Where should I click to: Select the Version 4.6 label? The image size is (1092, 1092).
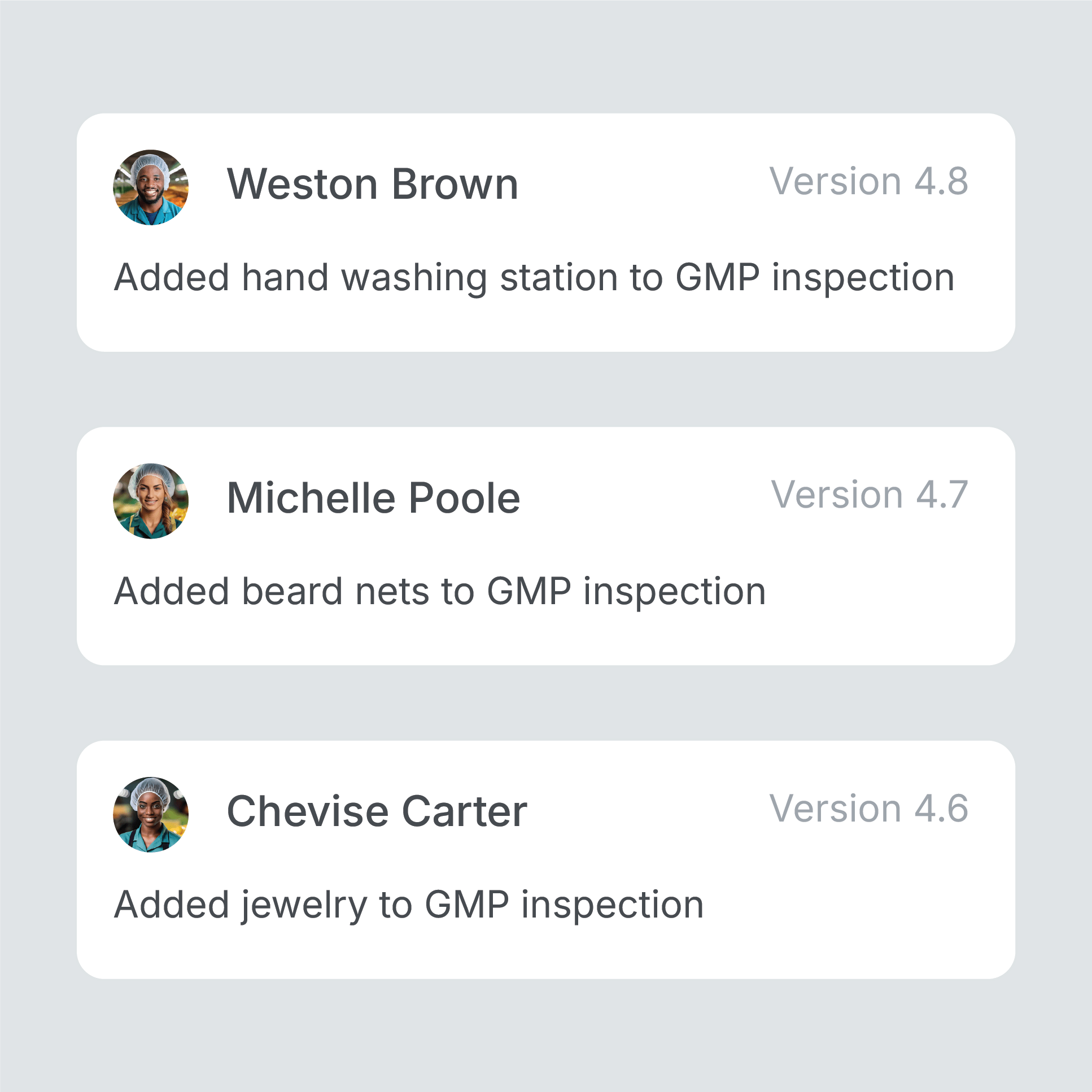(x=868, y=809)
